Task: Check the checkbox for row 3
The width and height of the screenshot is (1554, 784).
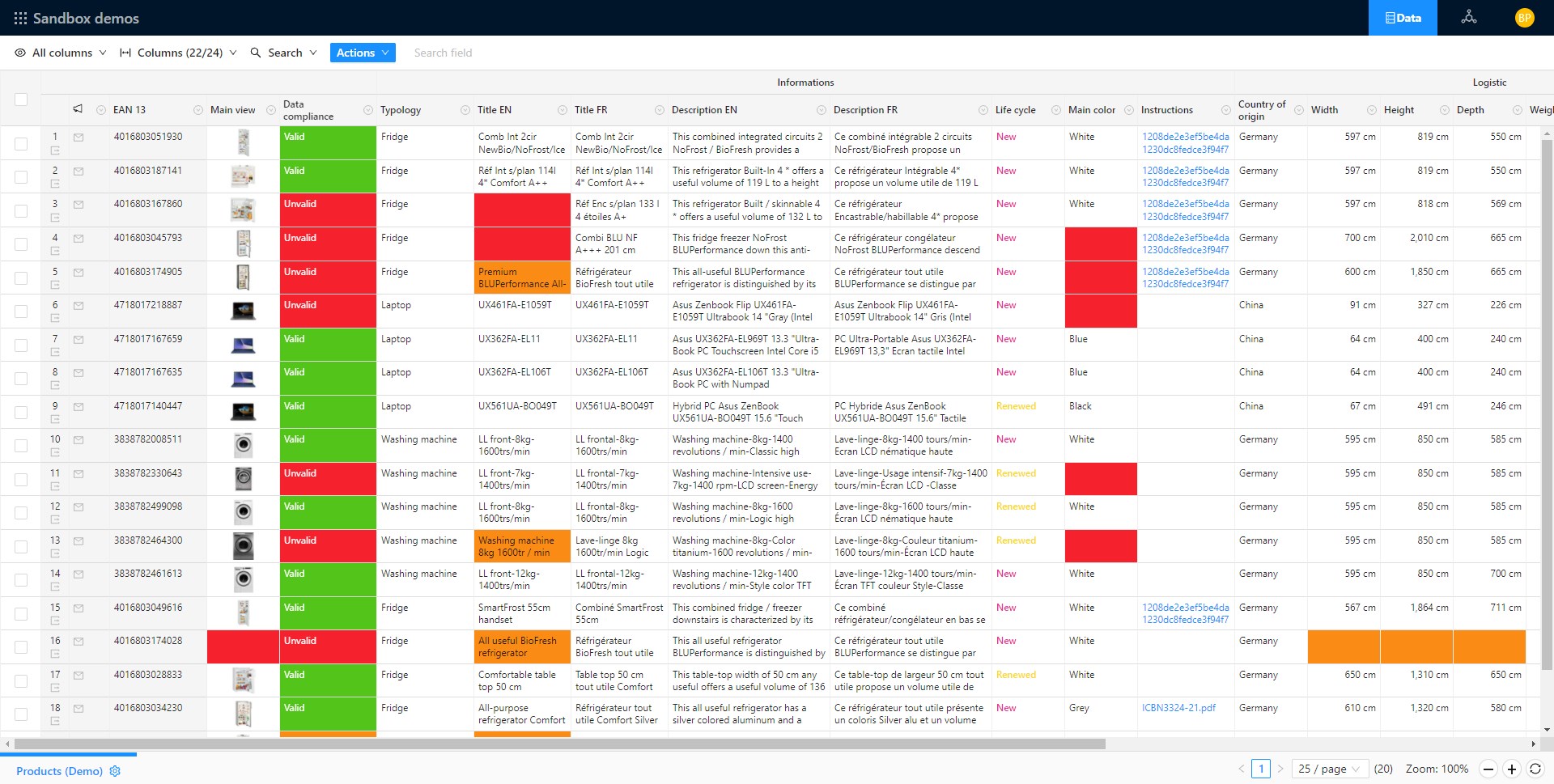Action: tap(21, 211)
